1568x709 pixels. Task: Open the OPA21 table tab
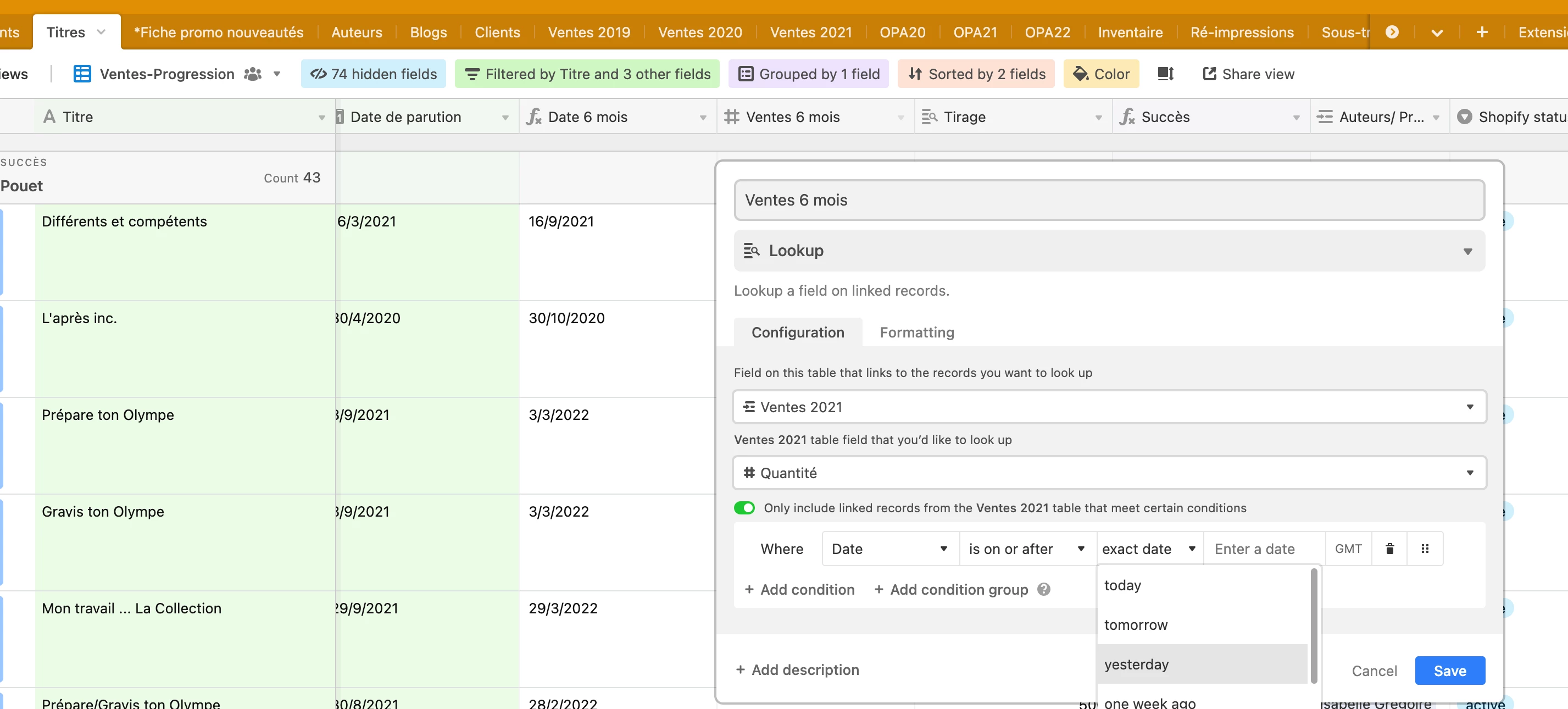click(x=975, y=32)
